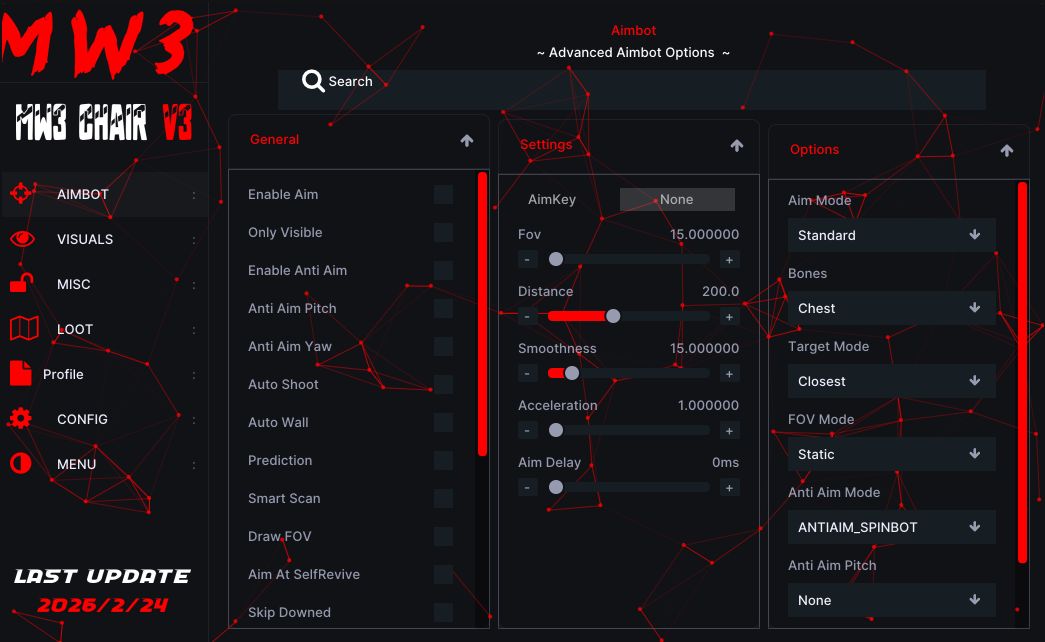Toggle Anti Aim Yaw checkbox
Screen dimensions: 1045x642
443,346
